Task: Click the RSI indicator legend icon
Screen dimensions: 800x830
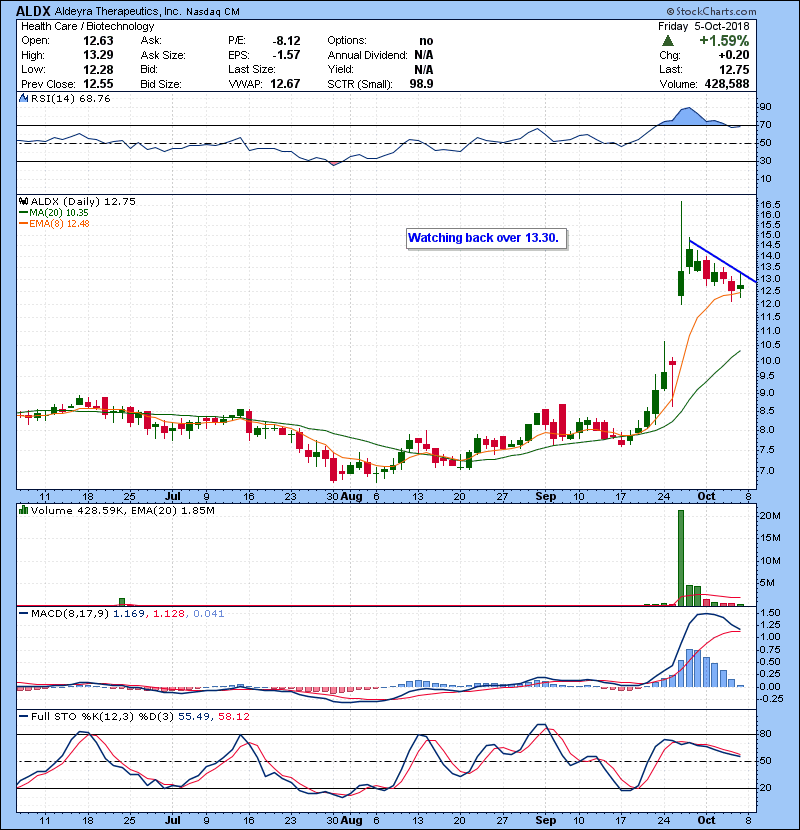Action: (23, 98)
